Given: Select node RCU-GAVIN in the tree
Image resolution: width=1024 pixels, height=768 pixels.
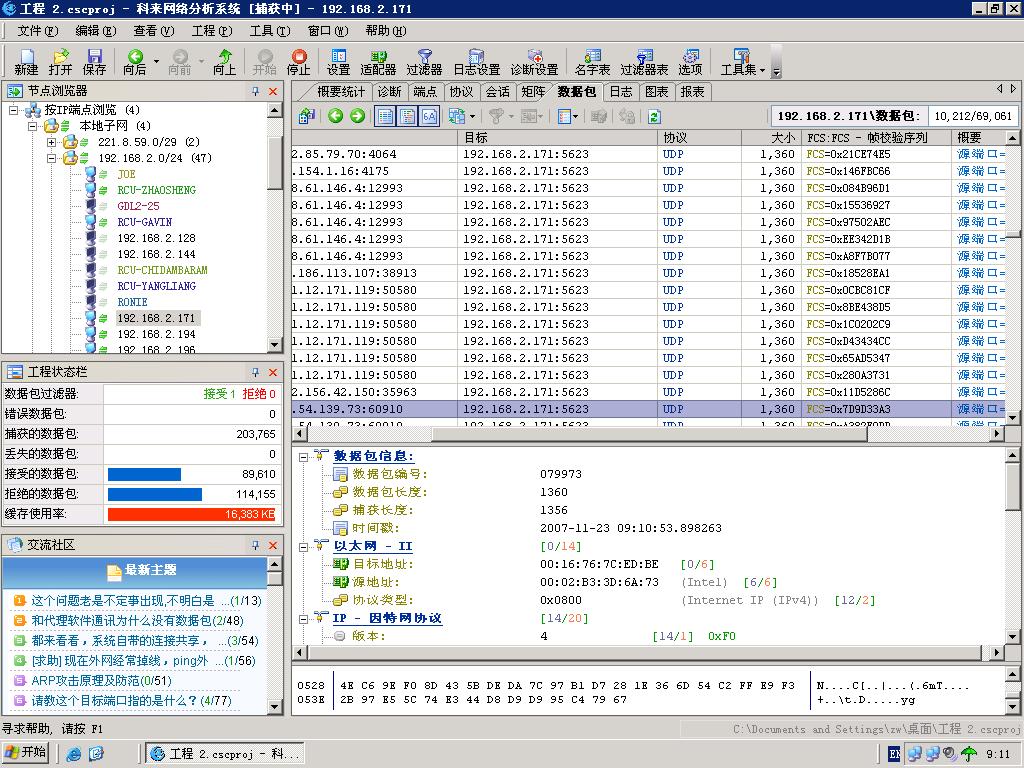Looking at the screenshot, I should tap(144, 222).
